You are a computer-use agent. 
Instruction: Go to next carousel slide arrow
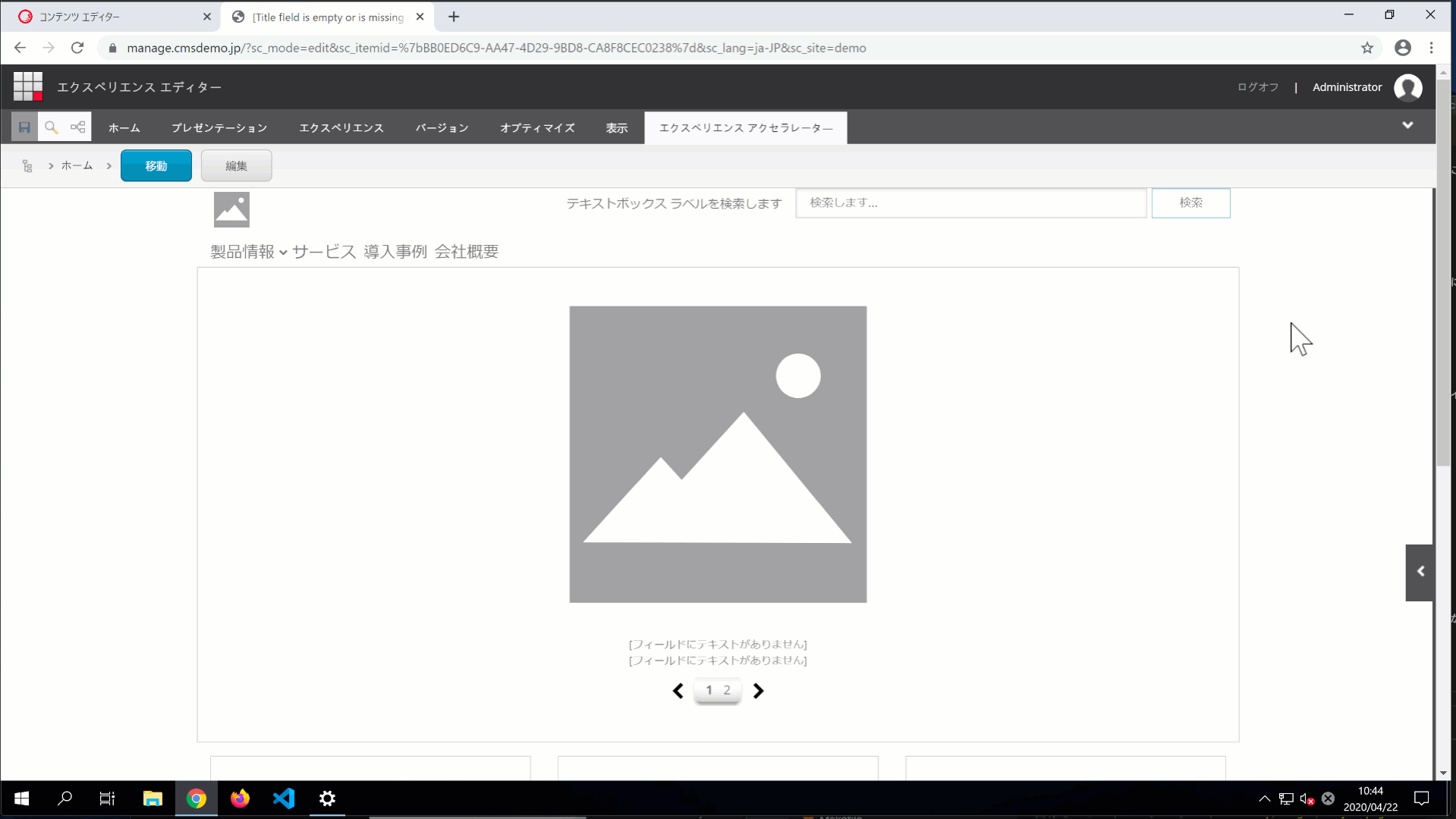click(758, 691)
